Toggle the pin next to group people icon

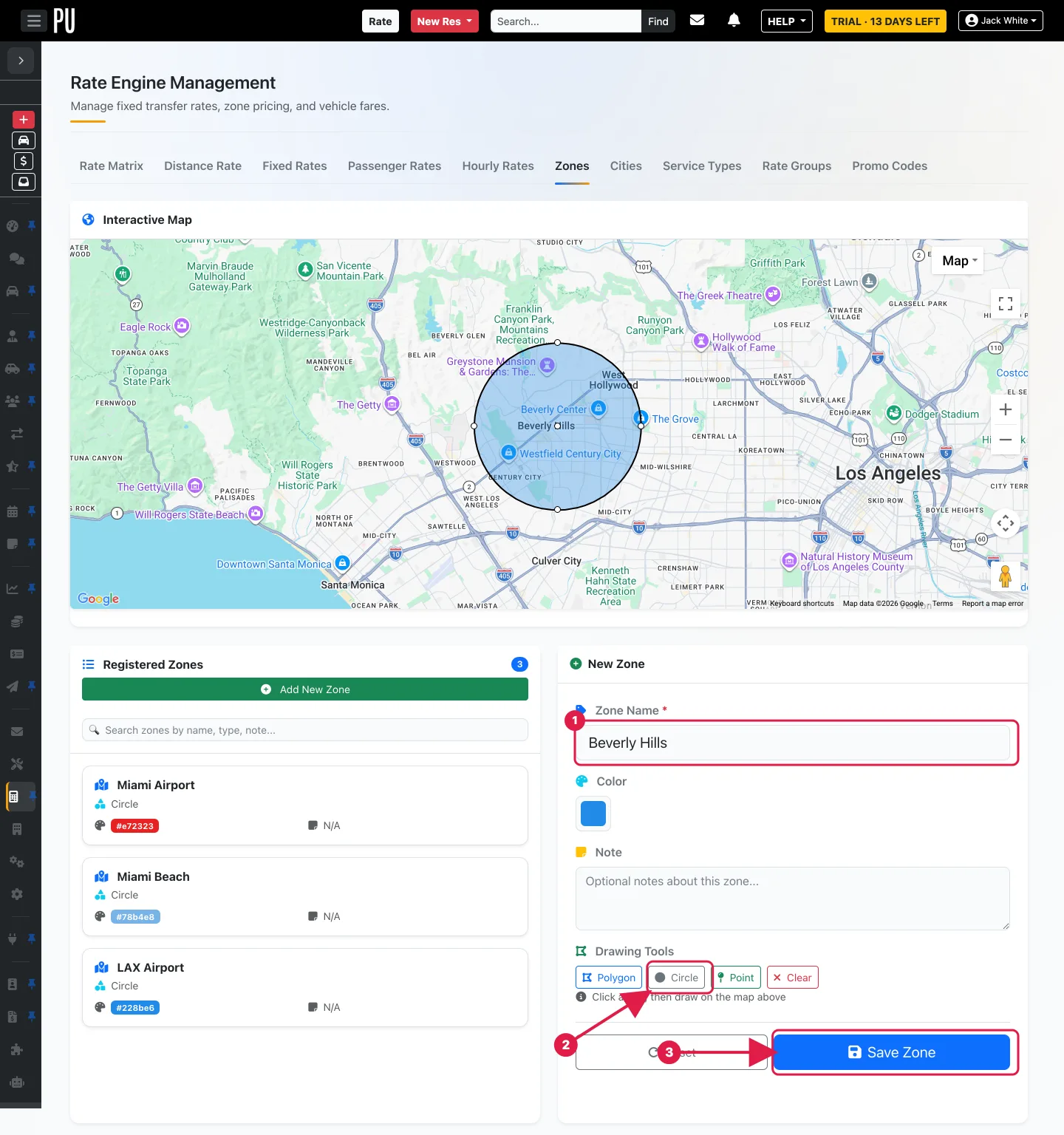pyautogui.click(x=32, y=401)
